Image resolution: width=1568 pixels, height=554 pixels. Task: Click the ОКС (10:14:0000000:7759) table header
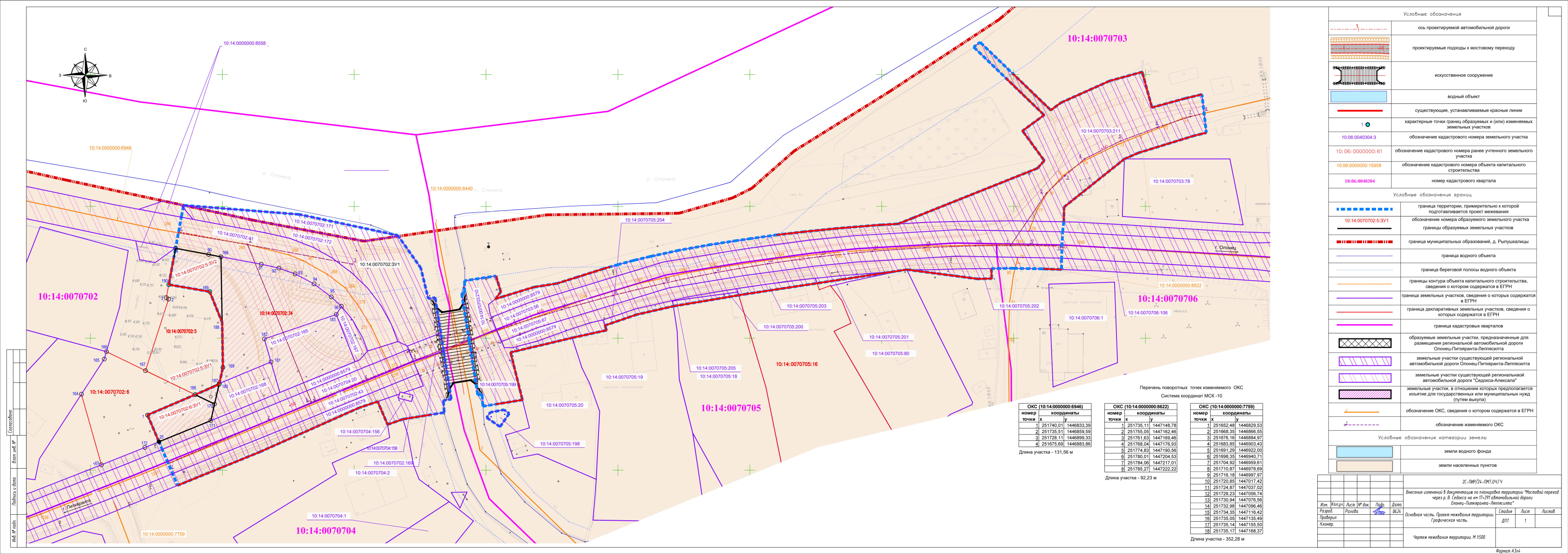point(1226,406)
